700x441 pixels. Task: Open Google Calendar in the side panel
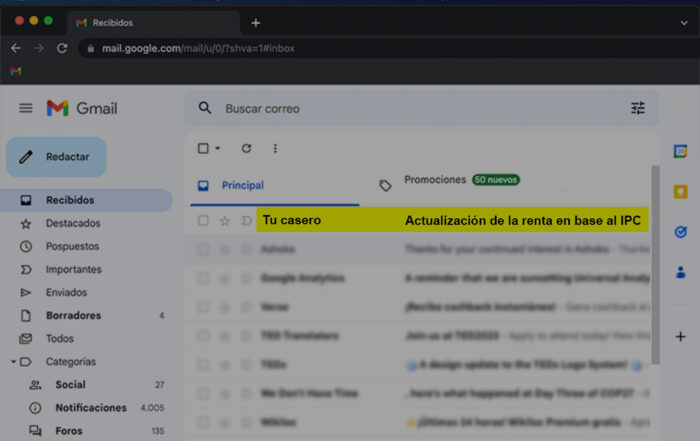click(680, 151)
